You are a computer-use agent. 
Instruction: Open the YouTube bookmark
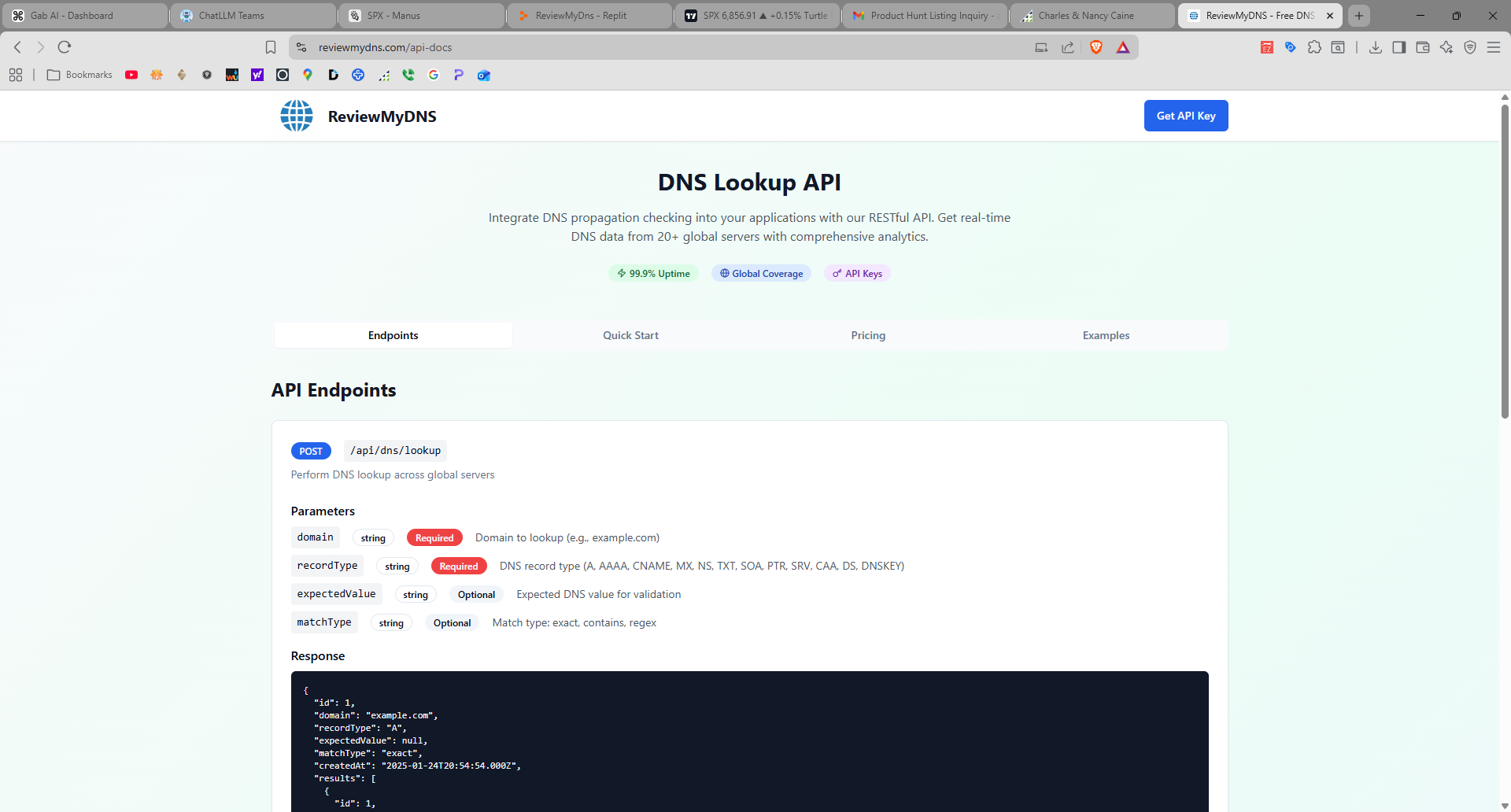point(131,75)
